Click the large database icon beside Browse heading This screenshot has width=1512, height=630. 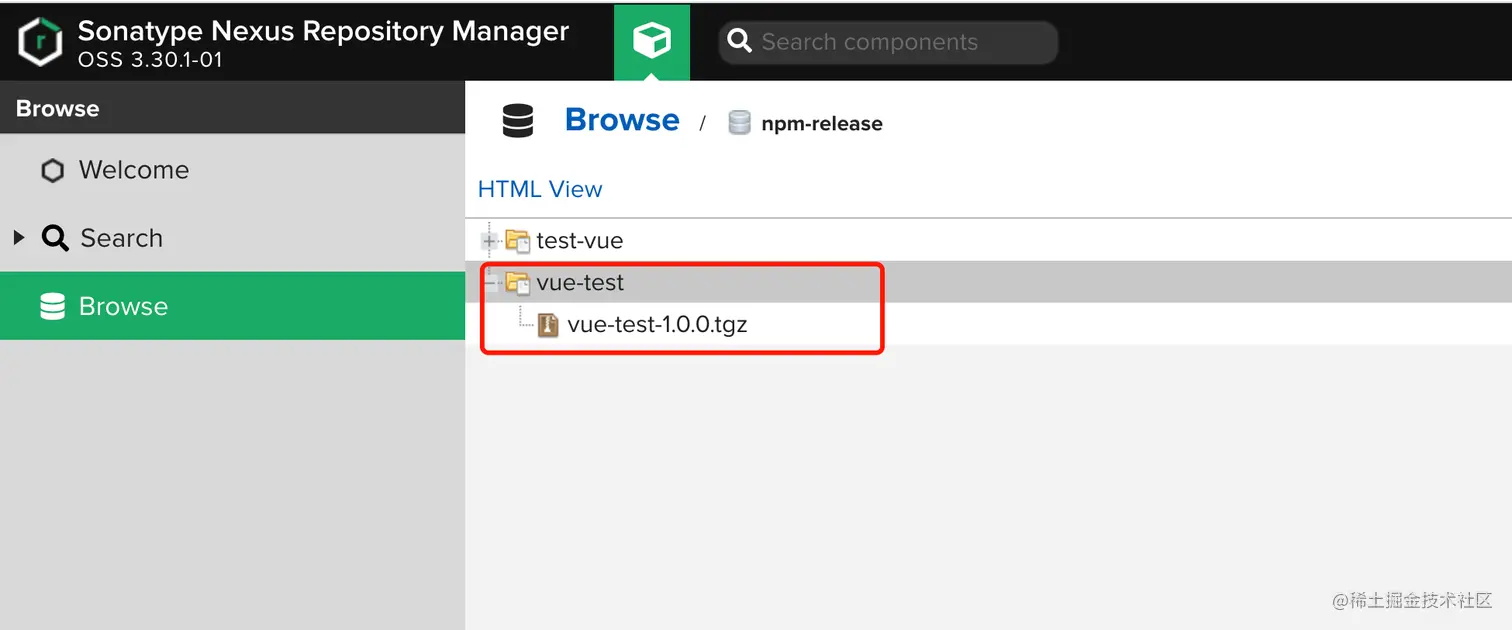click(x=518, y=122)
